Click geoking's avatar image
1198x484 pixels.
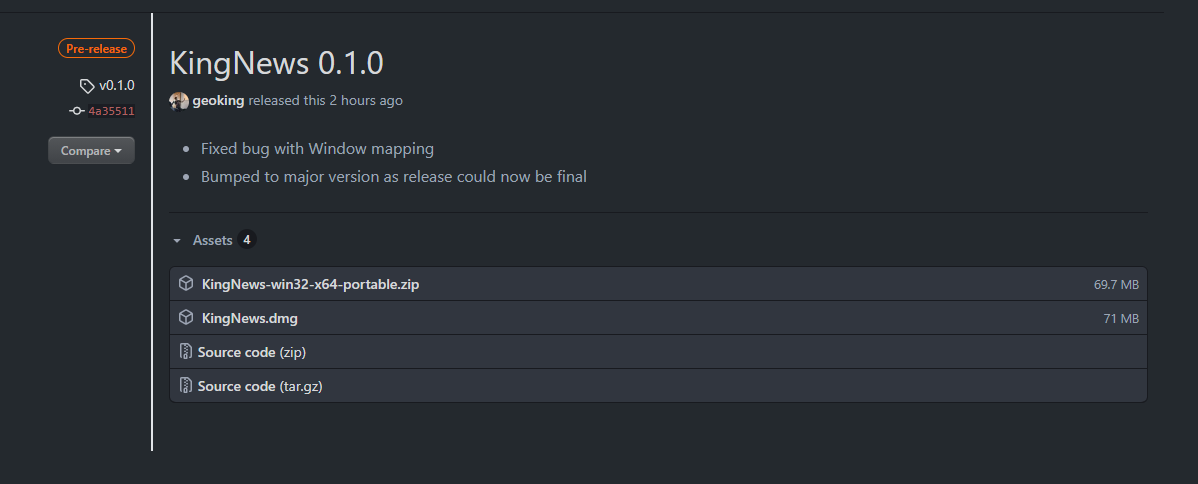[x=179, y=101]
